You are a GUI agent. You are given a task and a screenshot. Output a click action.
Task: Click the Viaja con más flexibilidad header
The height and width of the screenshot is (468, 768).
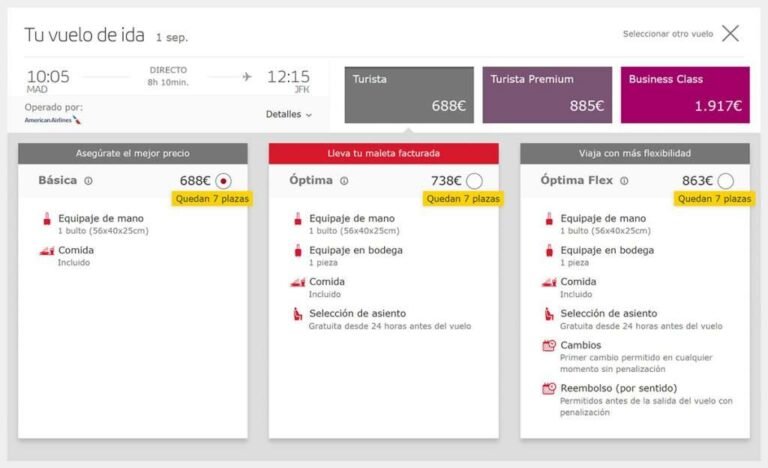click(635, 153)
